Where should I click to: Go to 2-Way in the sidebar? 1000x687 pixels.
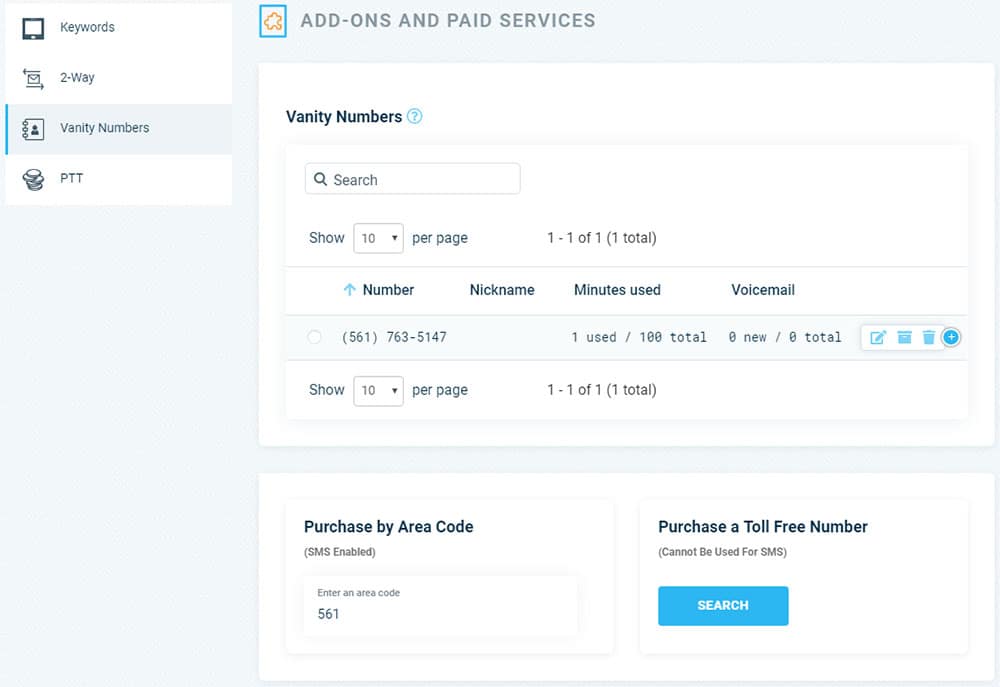(x=77, y=78)
